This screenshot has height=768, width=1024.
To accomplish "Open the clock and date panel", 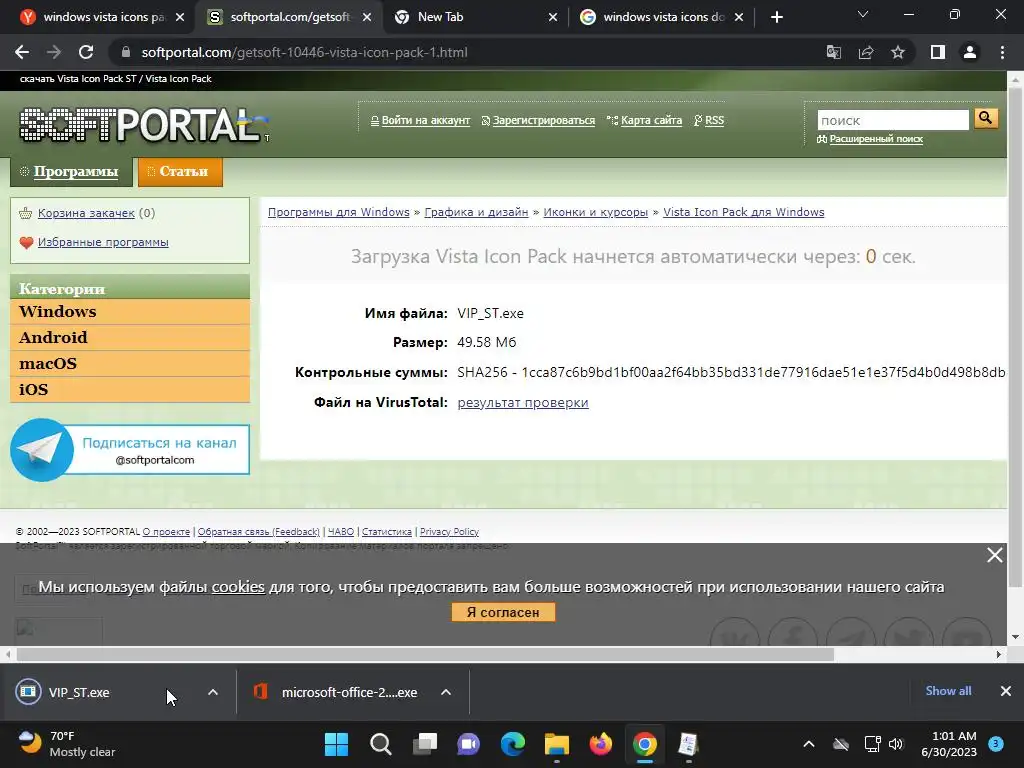I will [x=949, y=744].
